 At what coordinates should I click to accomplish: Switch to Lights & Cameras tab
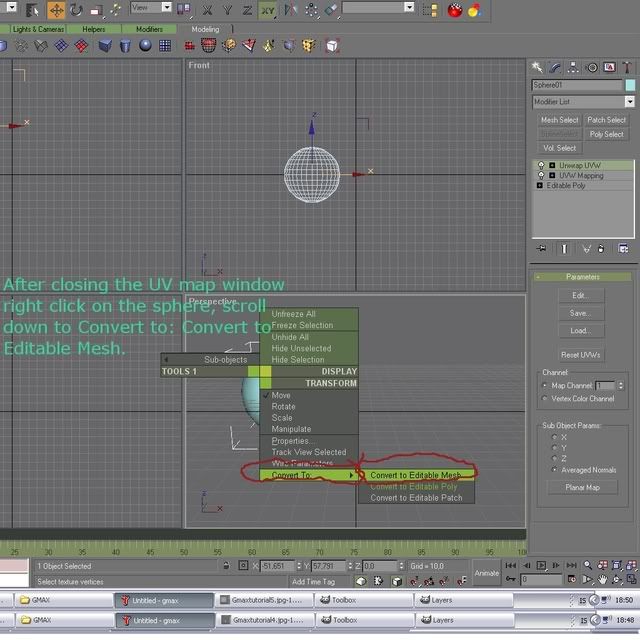(x=37, y=29)
